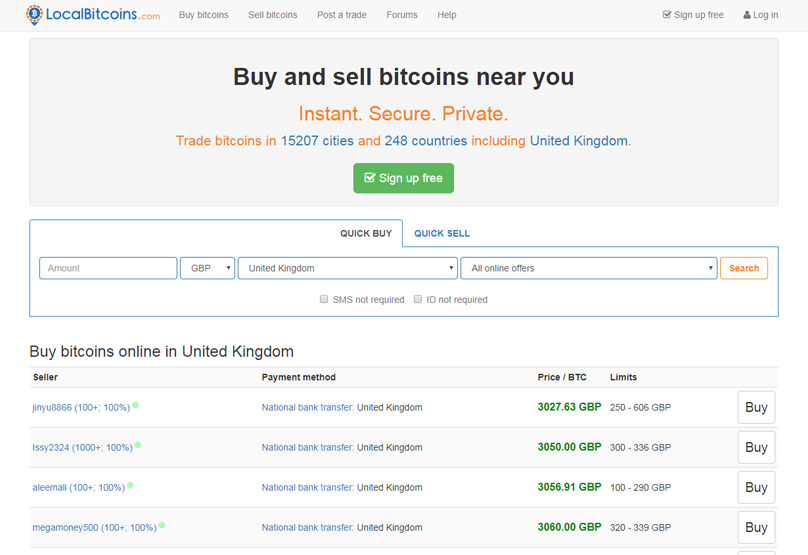
Task: Click green status dot beside megamoney500
Action: pos(162,526)
